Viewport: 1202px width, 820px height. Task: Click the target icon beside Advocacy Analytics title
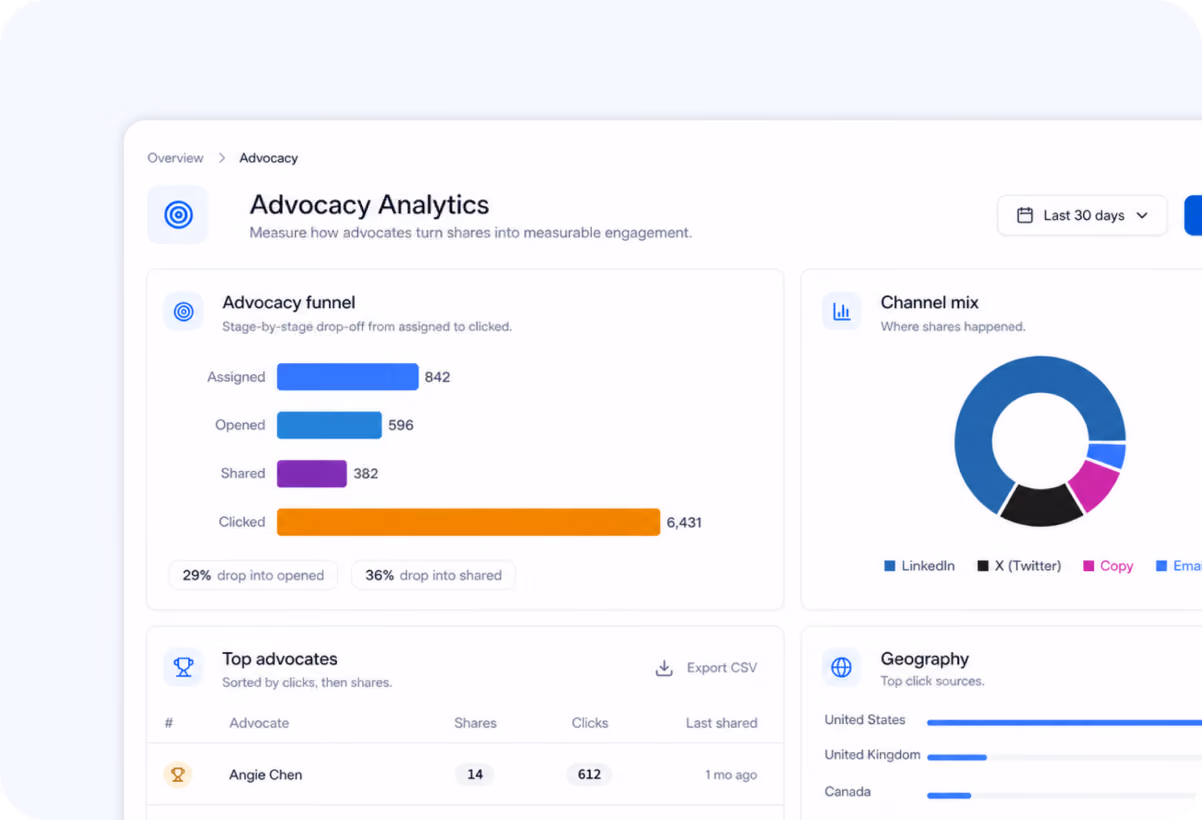[x=178, y=214]
